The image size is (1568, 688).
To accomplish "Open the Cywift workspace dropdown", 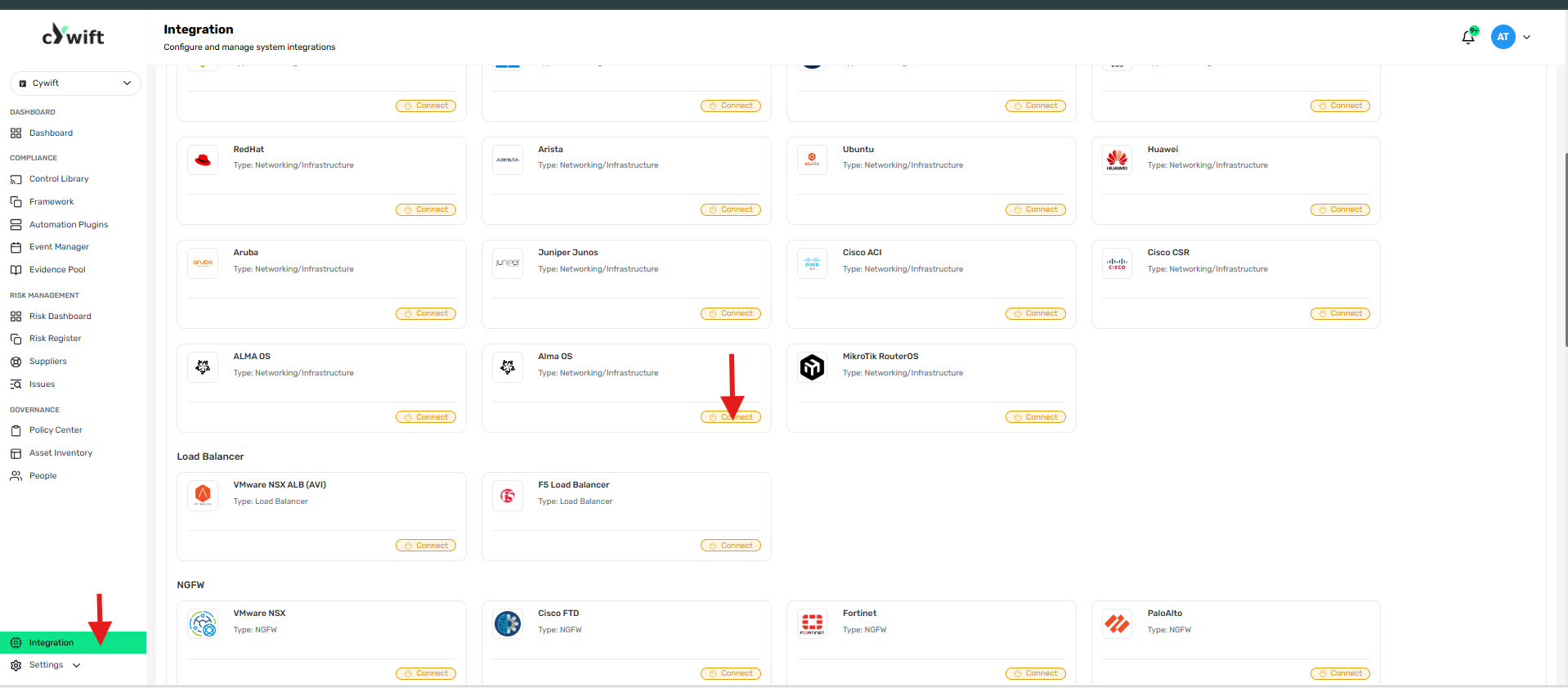I will coord(75,83).
